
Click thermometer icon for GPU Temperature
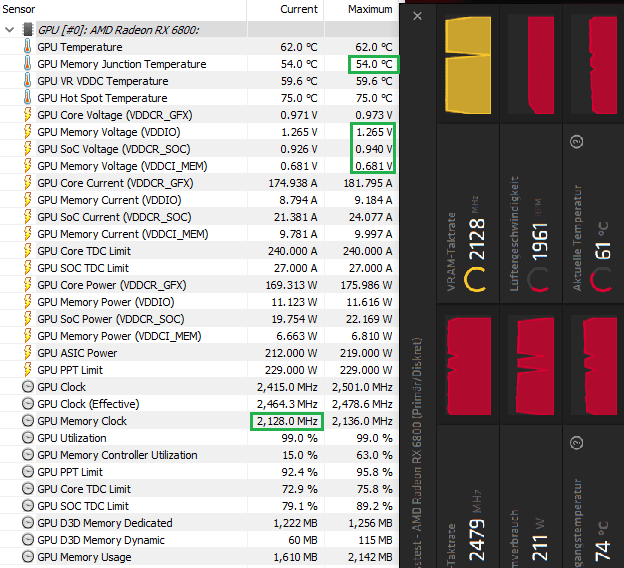27,47
